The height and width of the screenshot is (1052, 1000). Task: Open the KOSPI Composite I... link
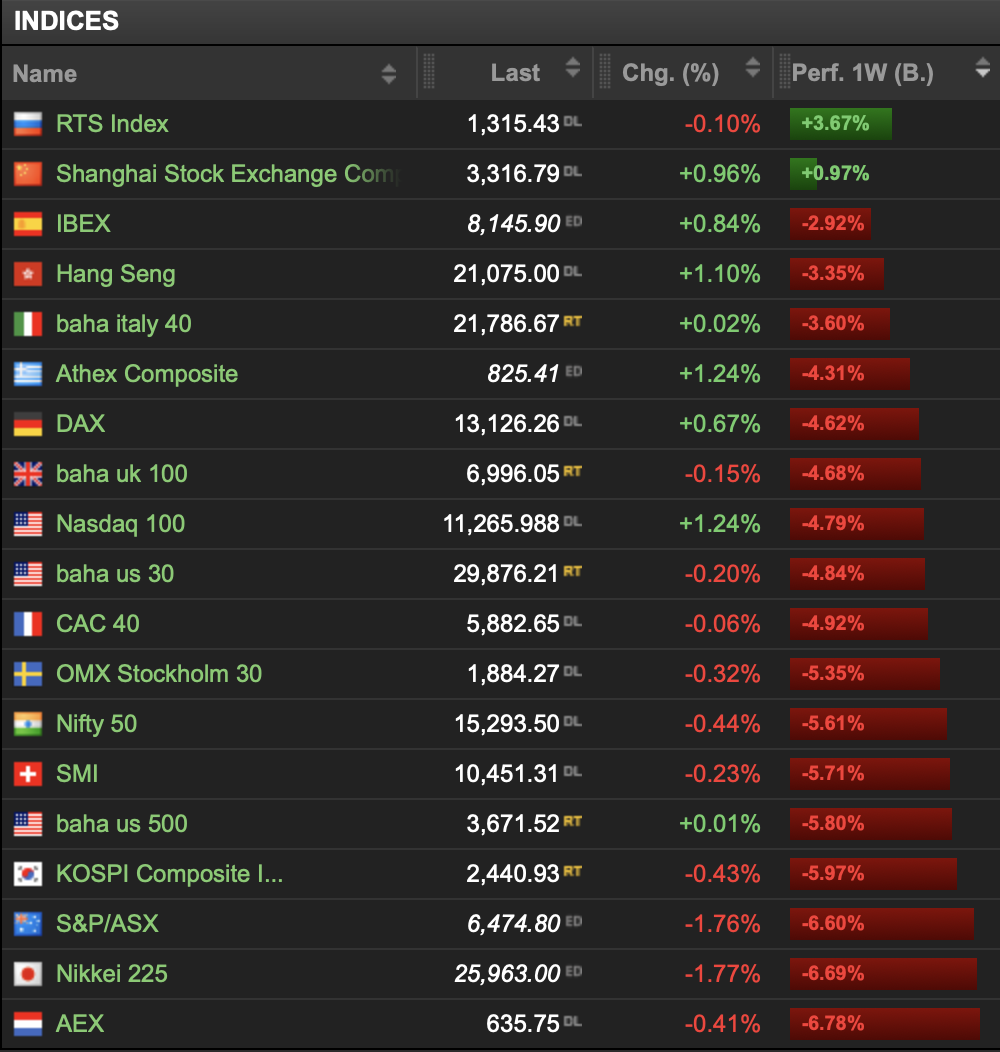(169, 874)
